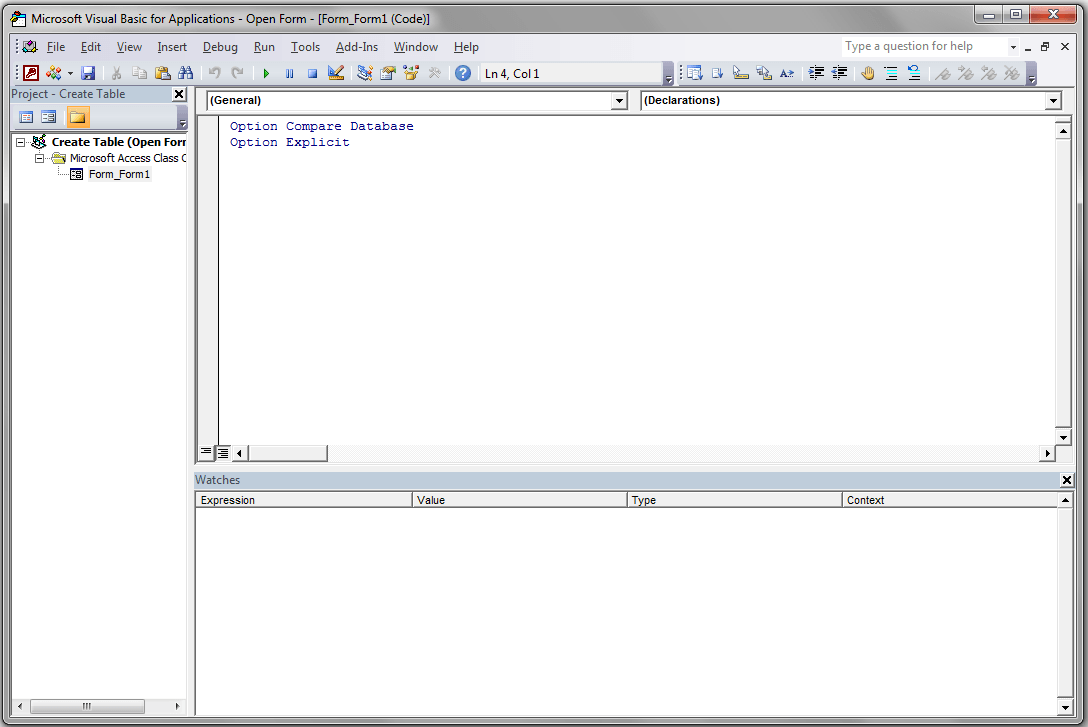Click the Copy icon in the toolbar
The height and width of the screenshot is (727, 1088).
[x=139, y=73]
